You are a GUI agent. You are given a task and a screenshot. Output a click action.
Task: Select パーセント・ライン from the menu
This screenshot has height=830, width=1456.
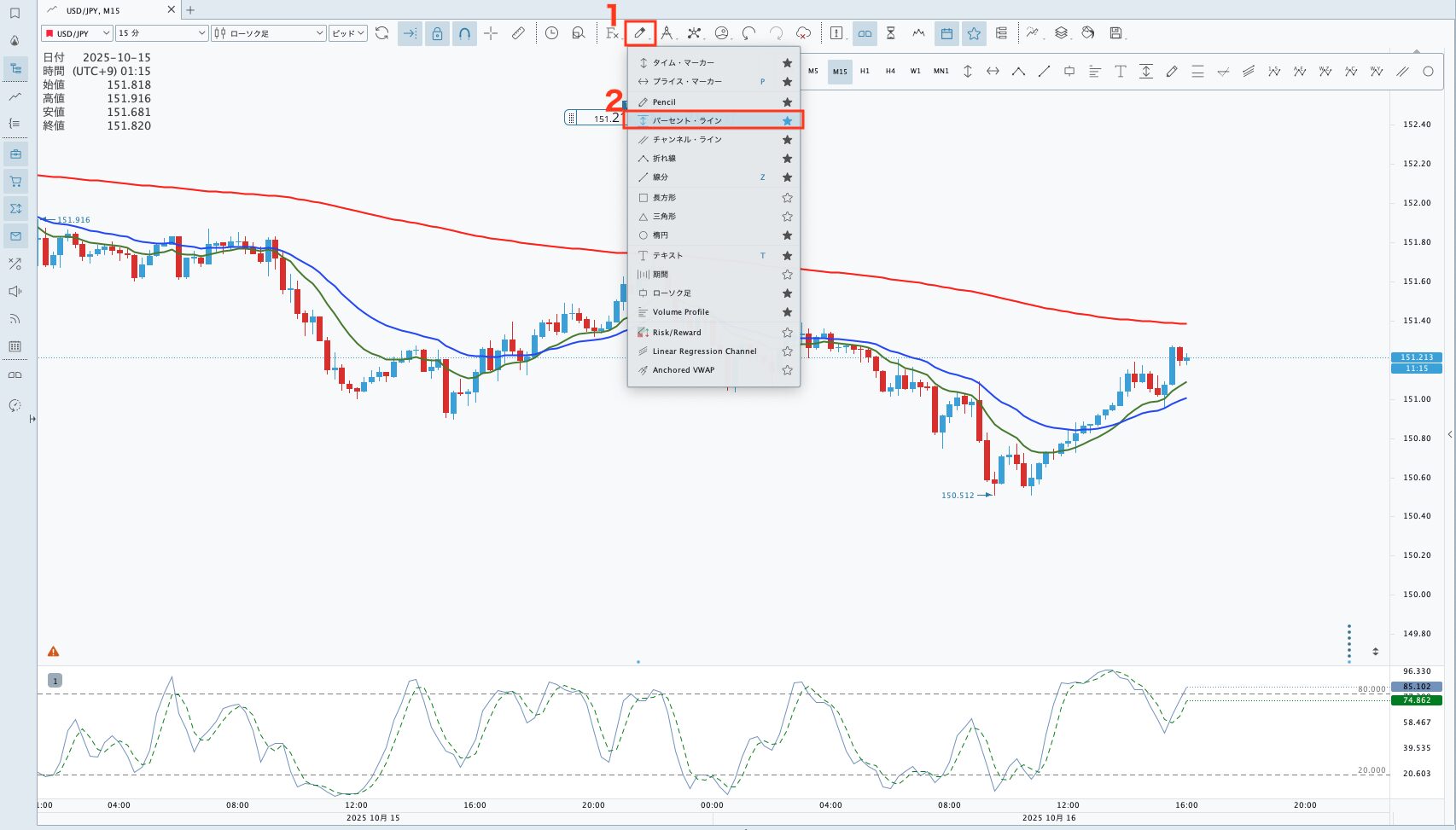coord(687,120)
